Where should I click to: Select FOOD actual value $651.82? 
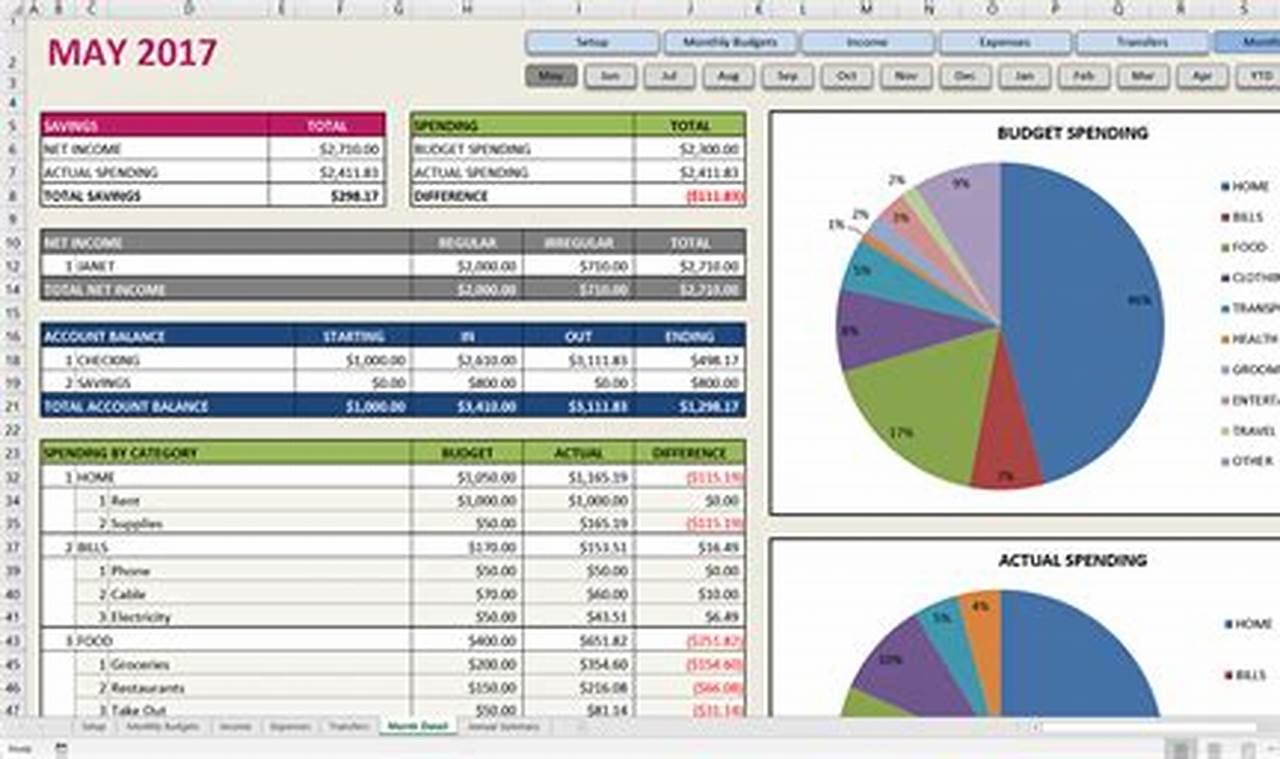coord(578,641)
